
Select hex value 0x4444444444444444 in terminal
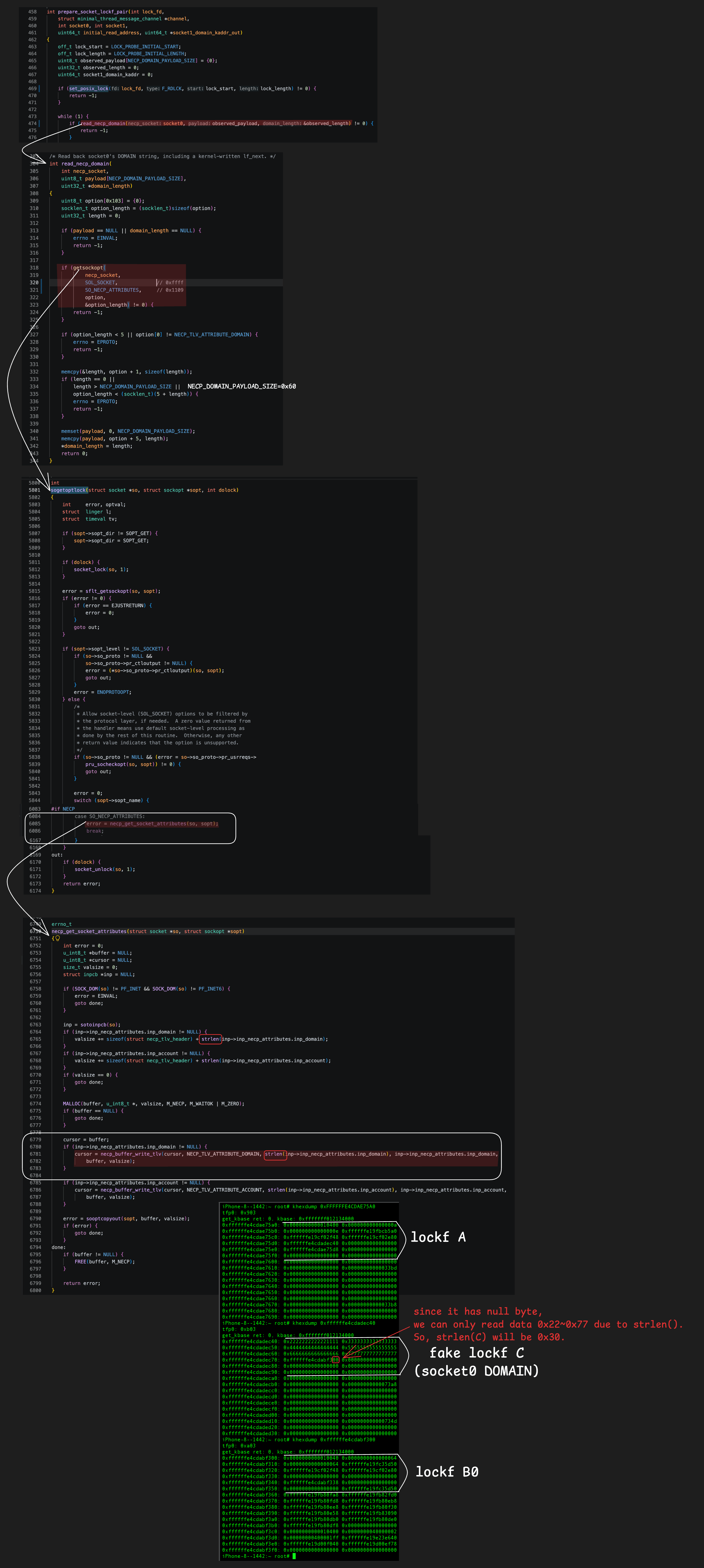311,1348
